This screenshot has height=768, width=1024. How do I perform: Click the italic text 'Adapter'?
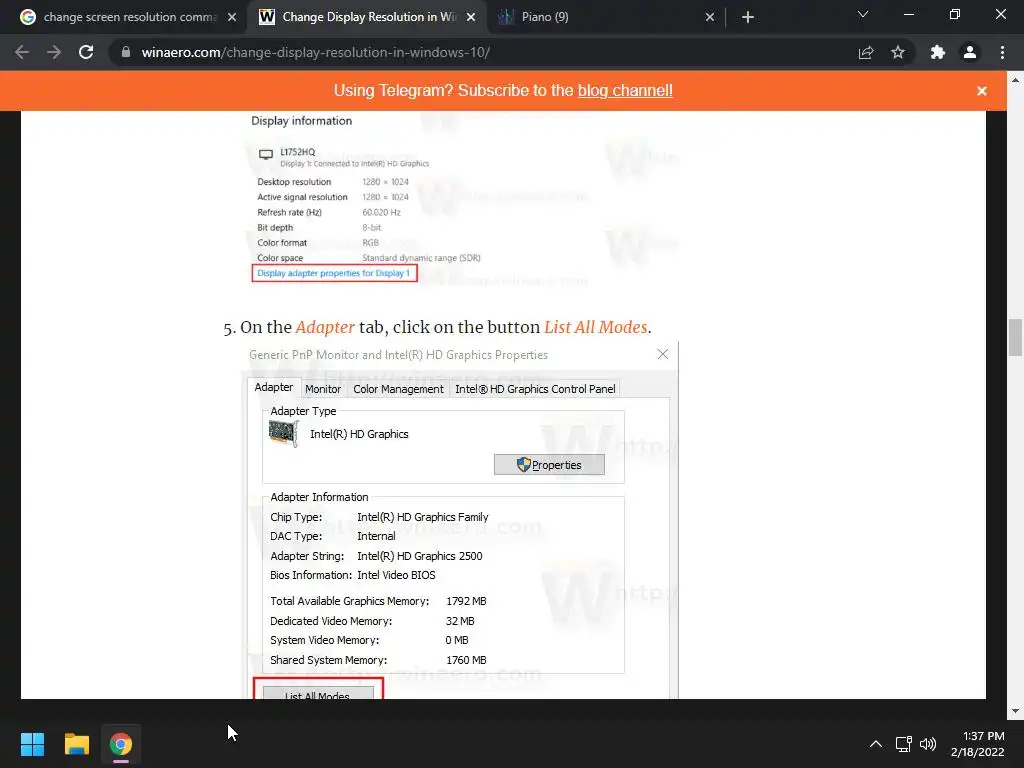click(x=325, y=327)
